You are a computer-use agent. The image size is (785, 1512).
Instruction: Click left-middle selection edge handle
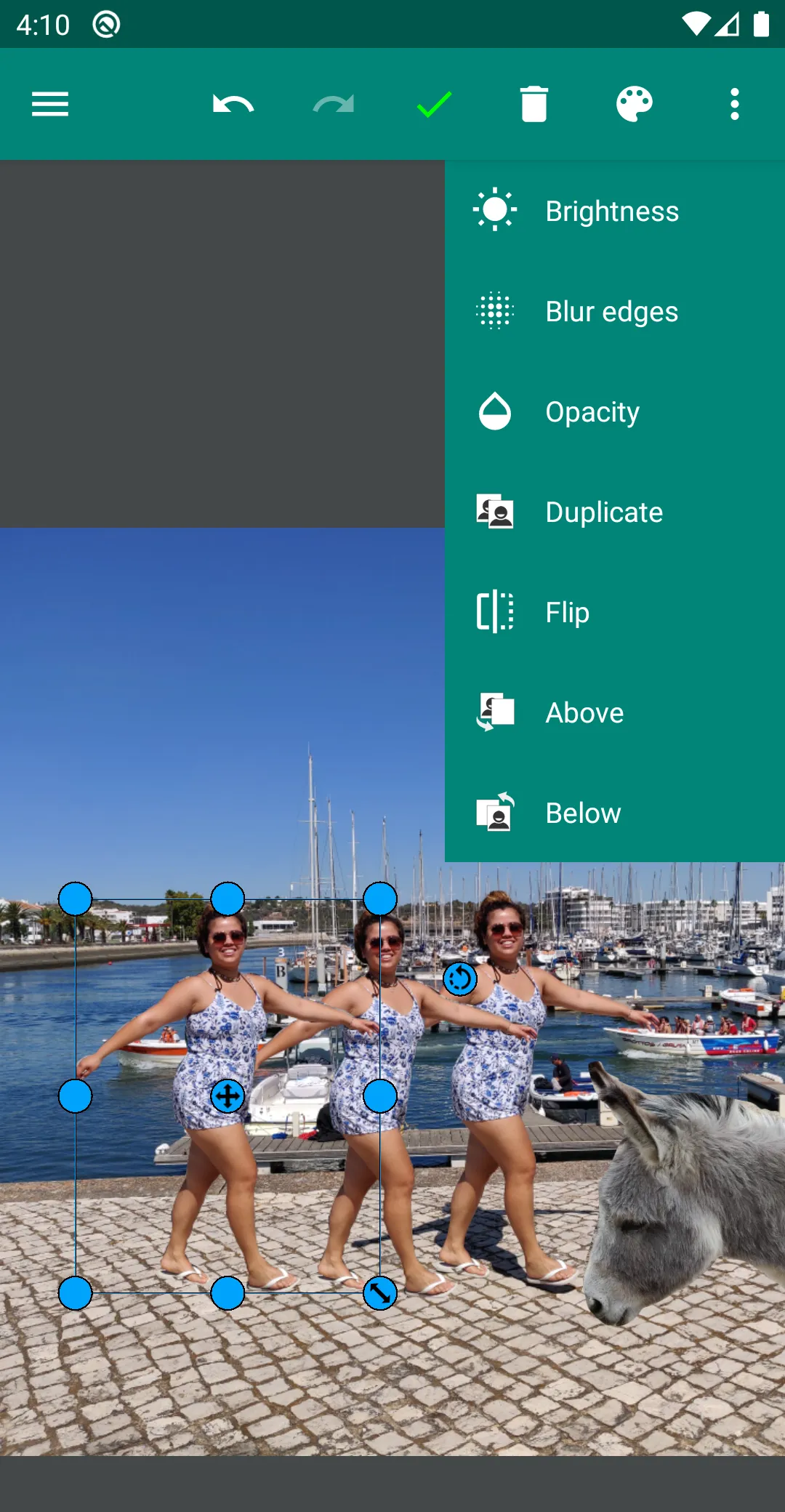click(75, 1095)
